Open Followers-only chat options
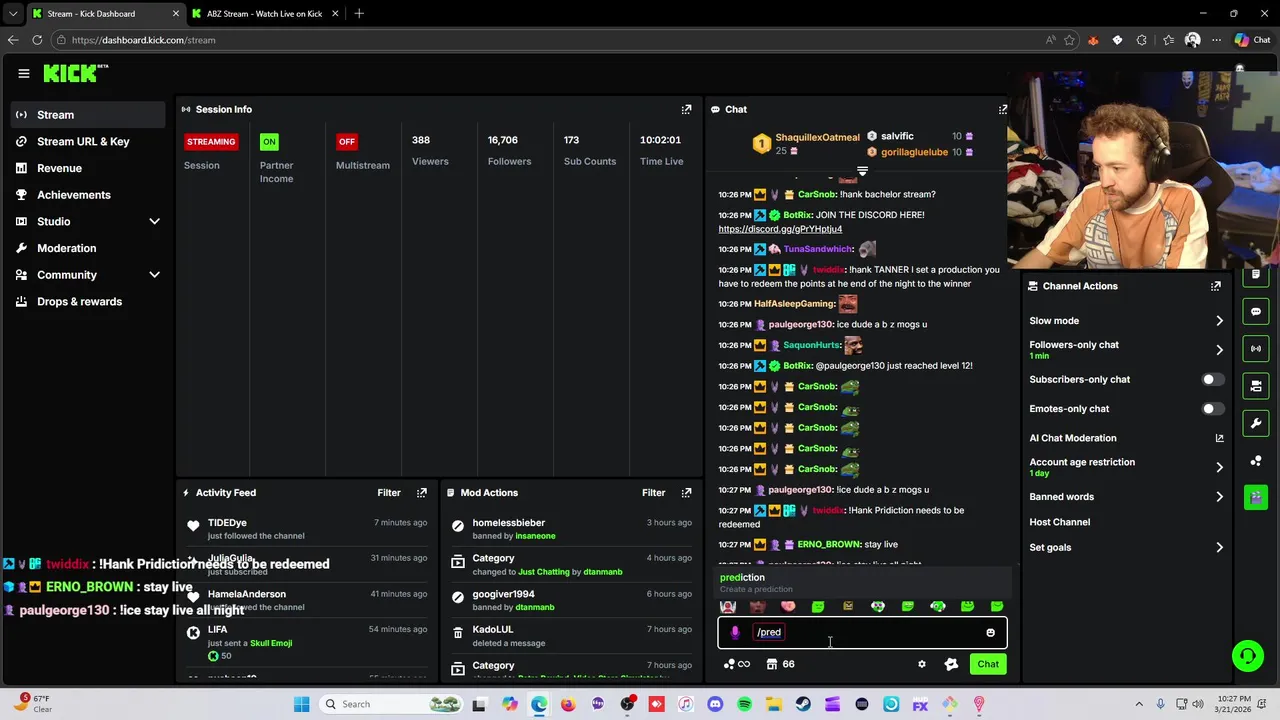Screen dimensions: 1280x720 pos(1126,350)
